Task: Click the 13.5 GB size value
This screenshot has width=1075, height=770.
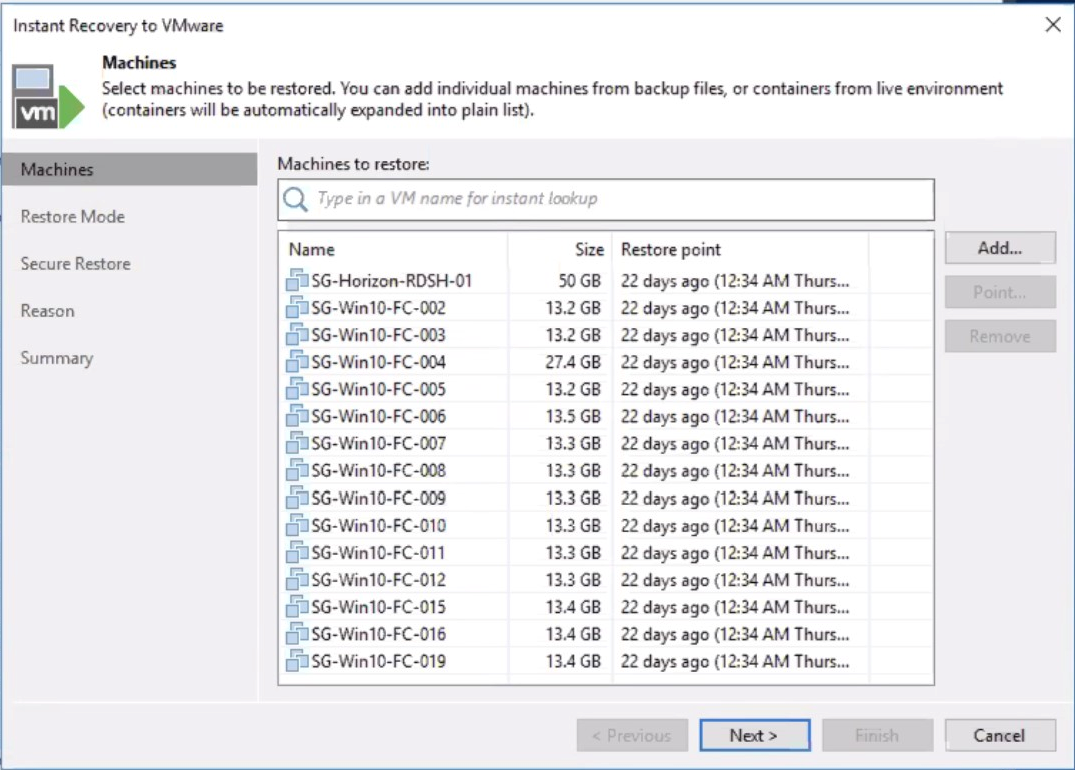Action: point(573,416)
